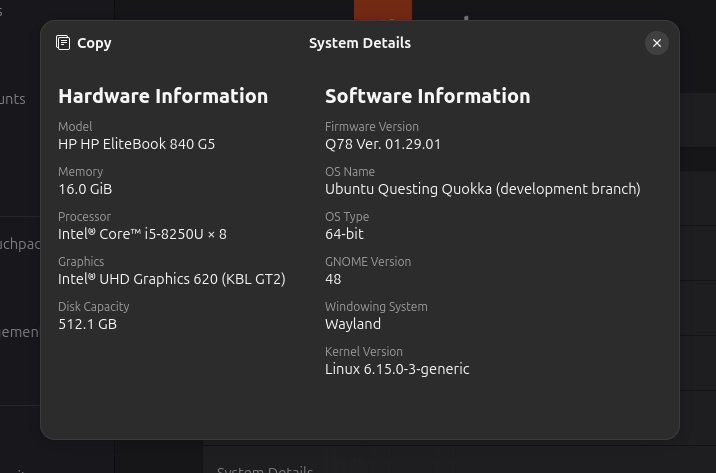Viewport: 716px width, 473px height.
Task: Click the Linux 6.15.0-3-generic kernel value
Action: [x=397, y=369]
